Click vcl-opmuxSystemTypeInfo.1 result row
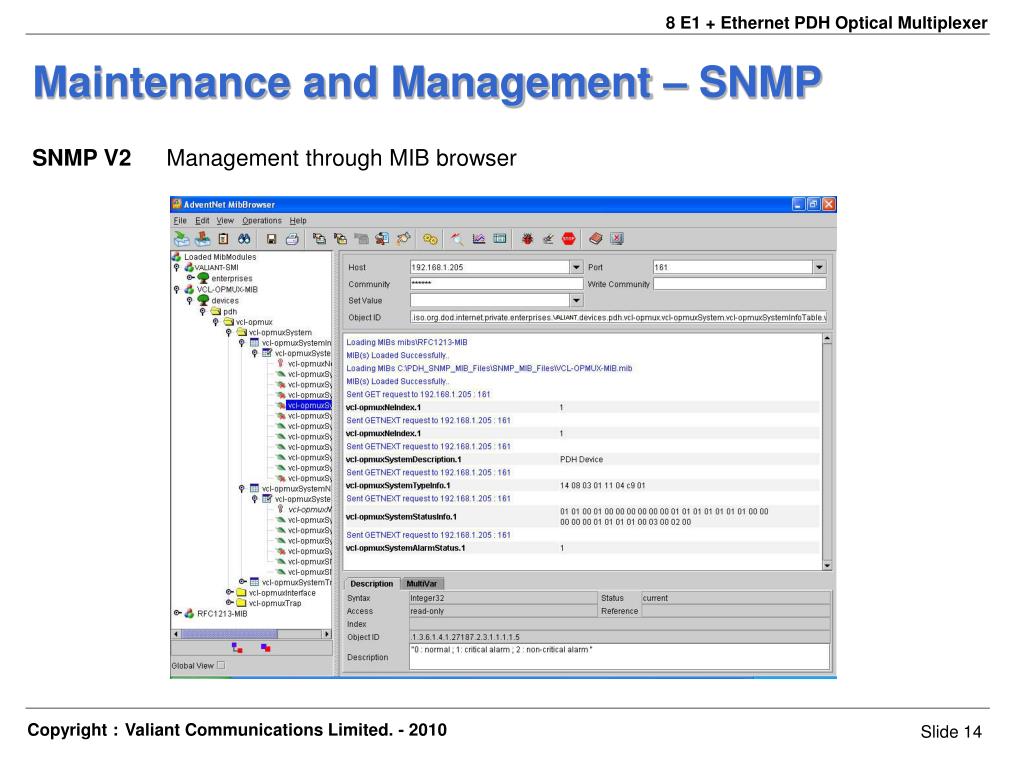Screen dimensions: 1024x768 (x=582, y=485)
